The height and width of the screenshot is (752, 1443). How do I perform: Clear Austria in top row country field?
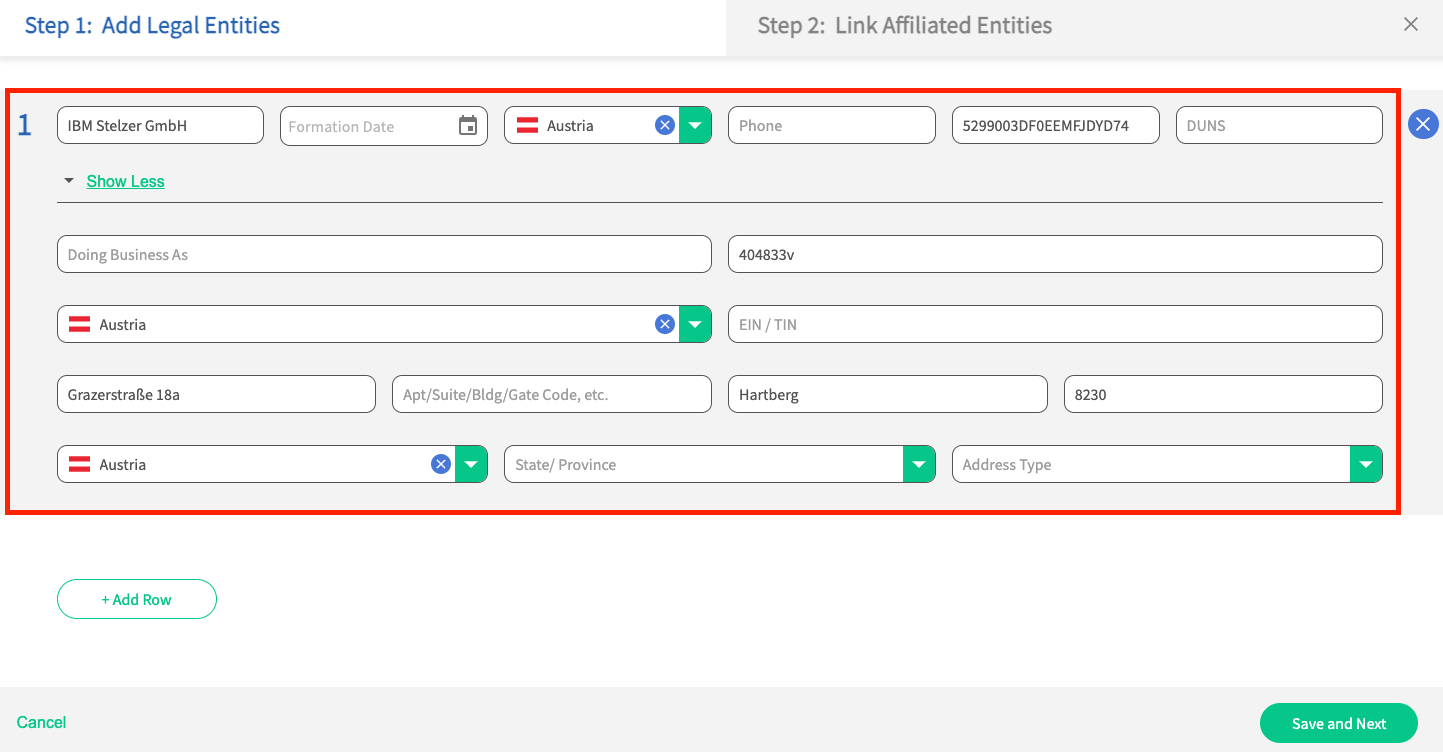point(665,125)
